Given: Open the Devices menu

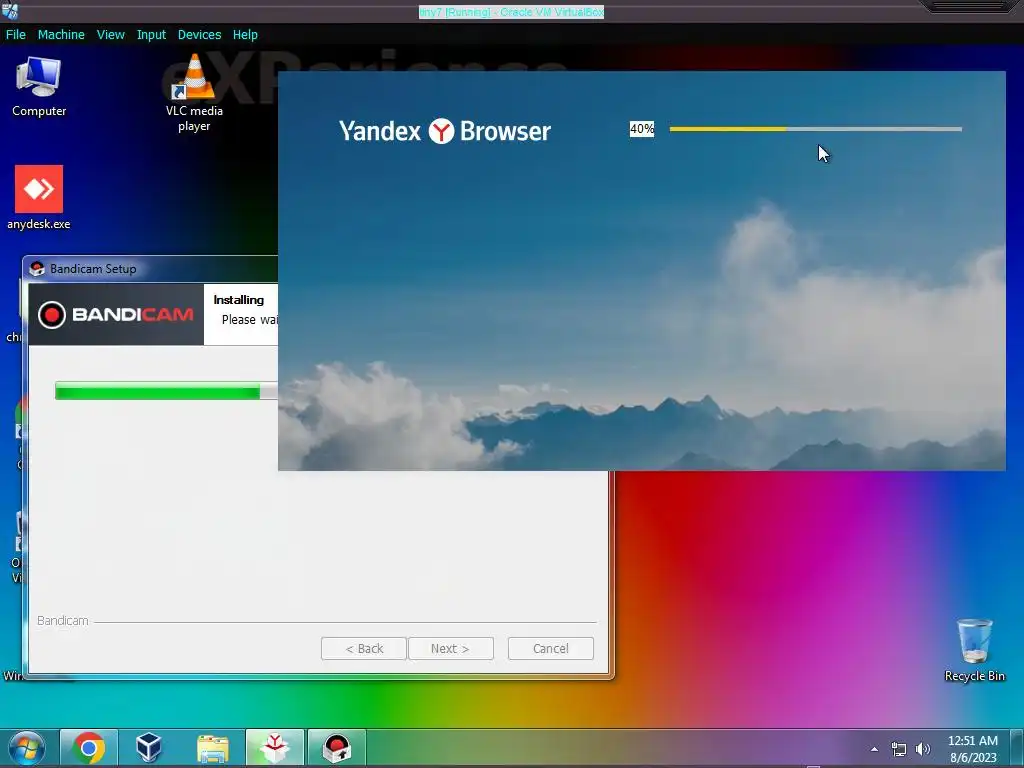Looking at the screenshot, I should click(x=199, y=35).
